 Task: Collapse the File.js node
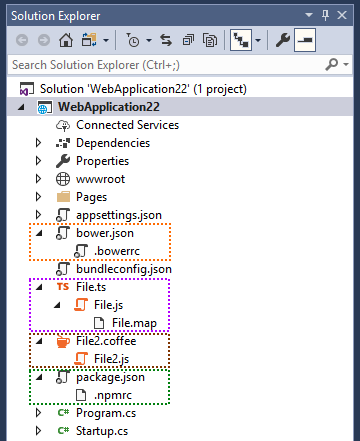coord(57,305)
